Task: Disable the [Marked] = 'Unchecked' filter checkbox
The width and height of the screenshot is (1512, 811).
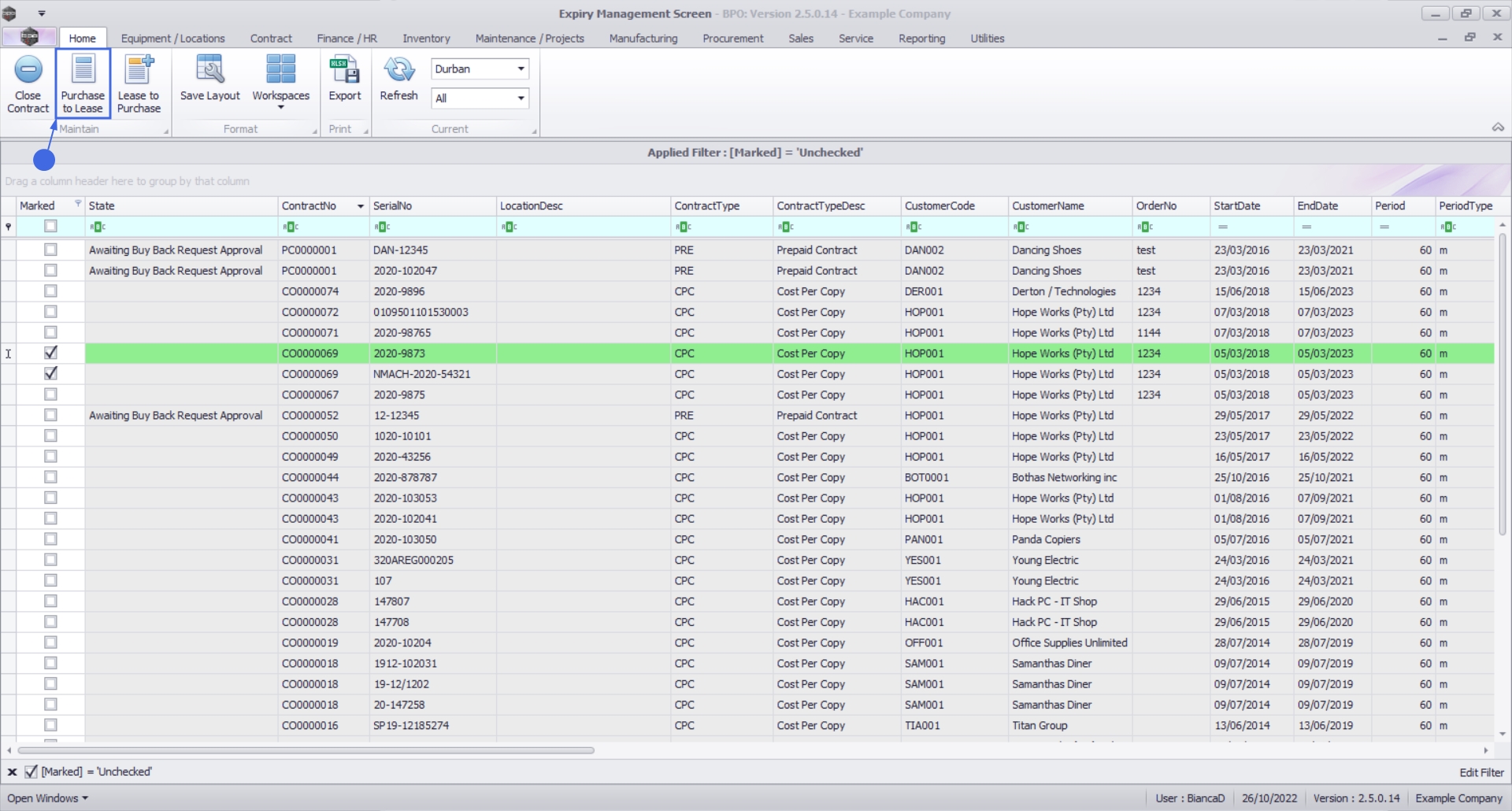Action: tap(31, 772)
